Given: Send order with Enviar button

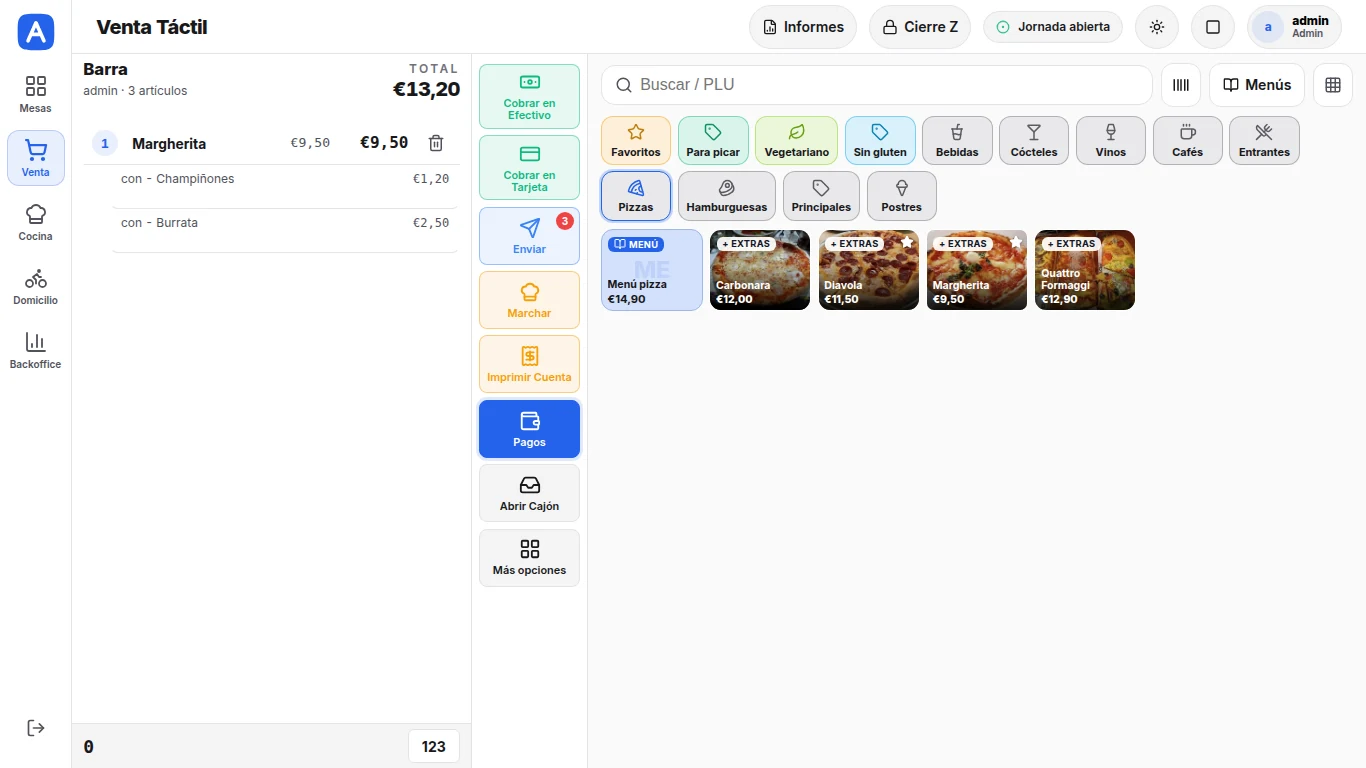Looking at the screenshot, I should pos(529,236).
